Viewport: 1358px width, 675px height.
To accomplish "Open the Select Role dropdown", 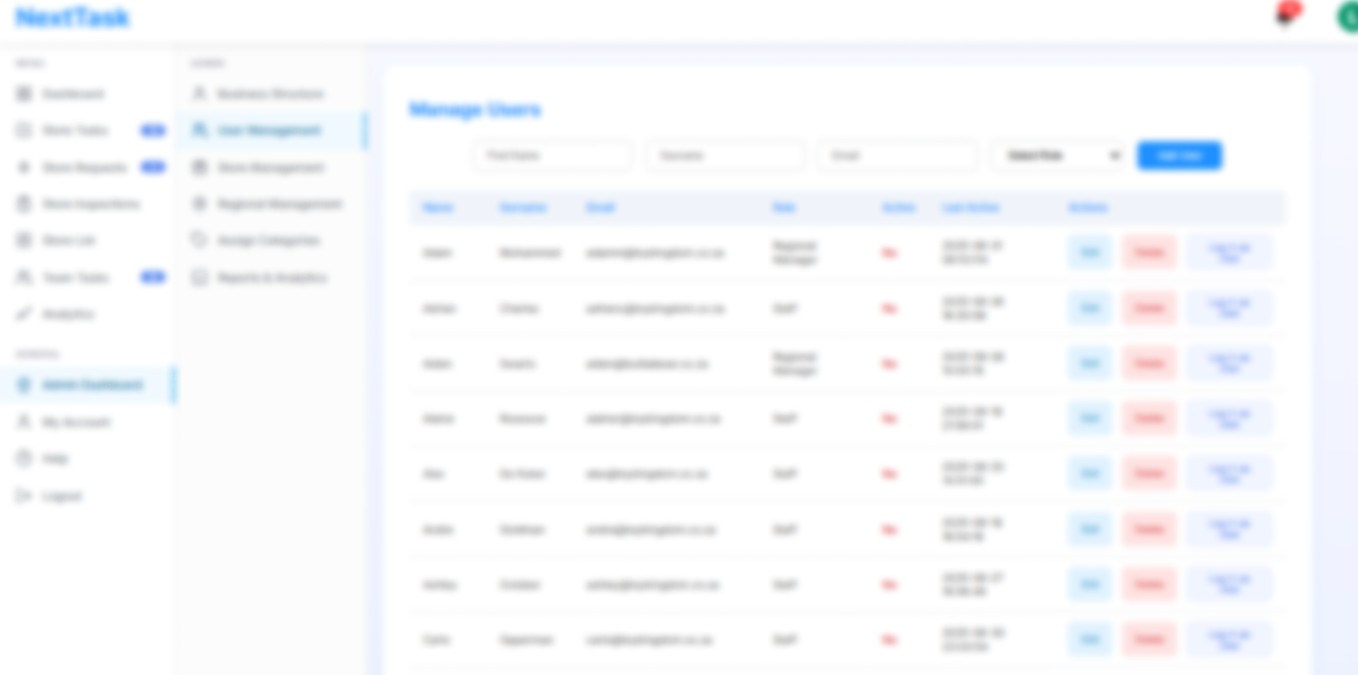I will 1057,155.
